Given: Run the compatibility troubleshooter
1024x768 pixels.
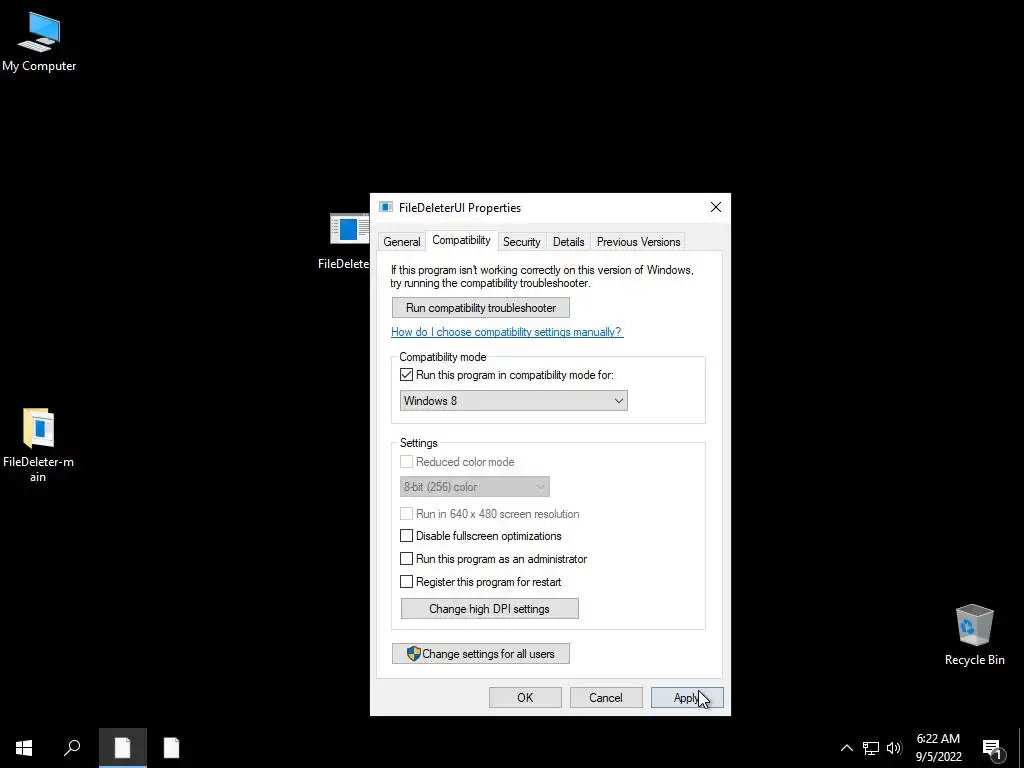Looking at the screenshot, I should (x=481, y=308).
